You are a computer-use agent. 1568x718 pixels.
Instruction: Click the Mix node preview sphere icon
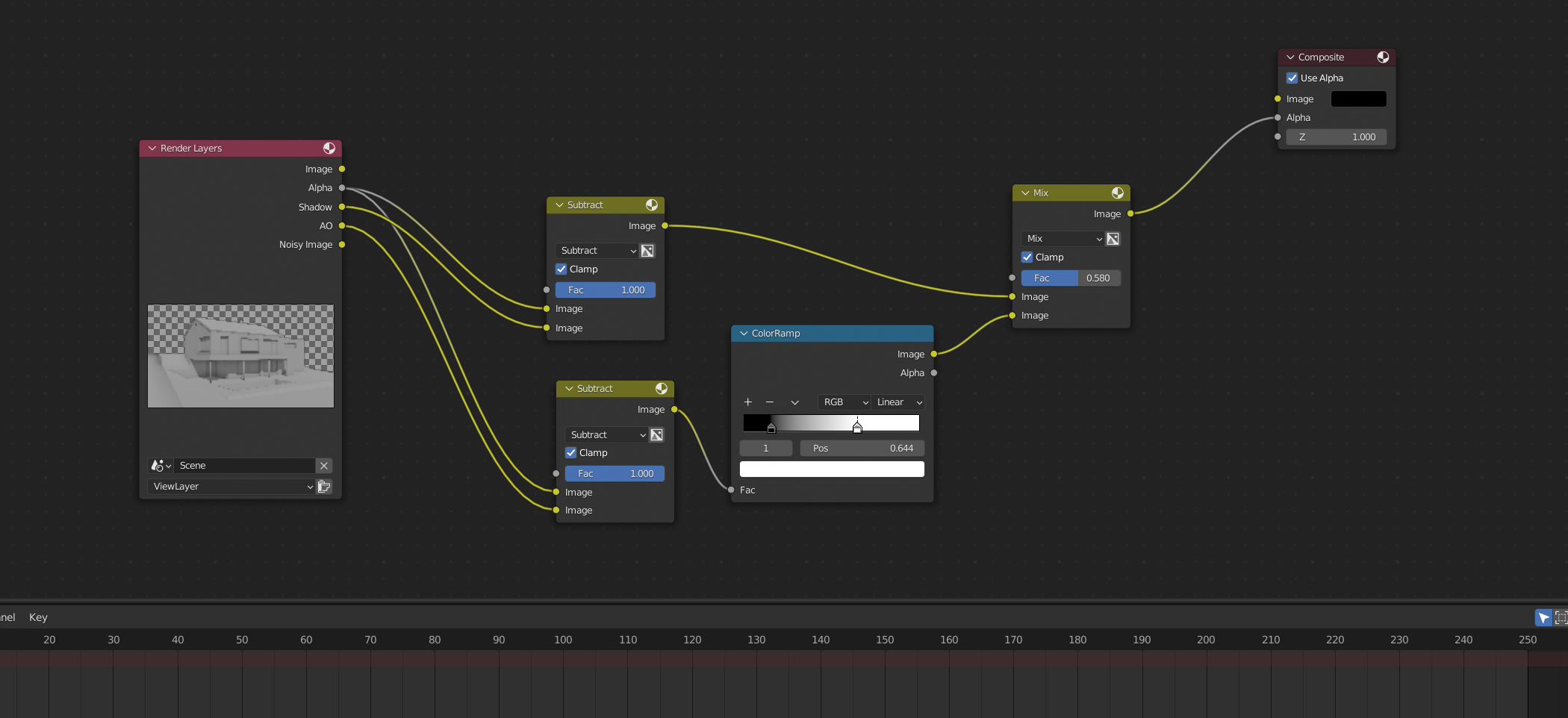[1118, 193]
